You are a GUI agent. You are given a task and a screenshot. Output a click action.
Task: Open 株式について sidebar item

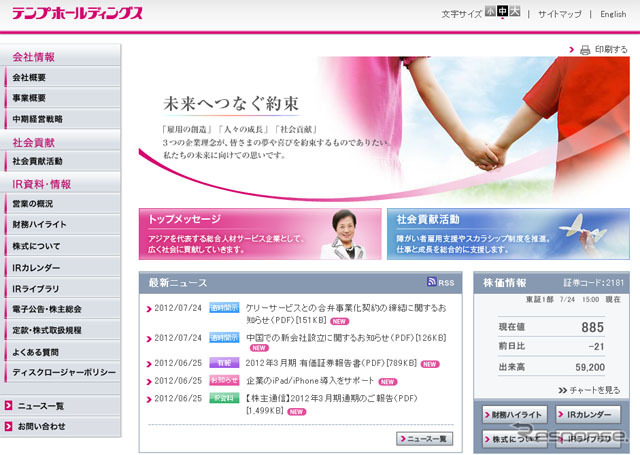pos(62,246)
